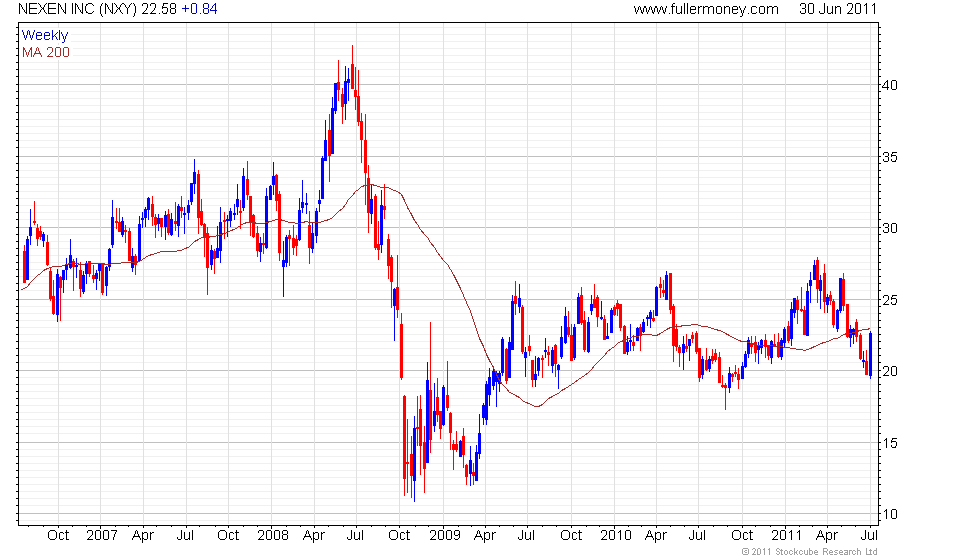Click the Stockcube Research Ltd copyright text
This screenshot has width=960, height=560.
[x=809, y=552]
